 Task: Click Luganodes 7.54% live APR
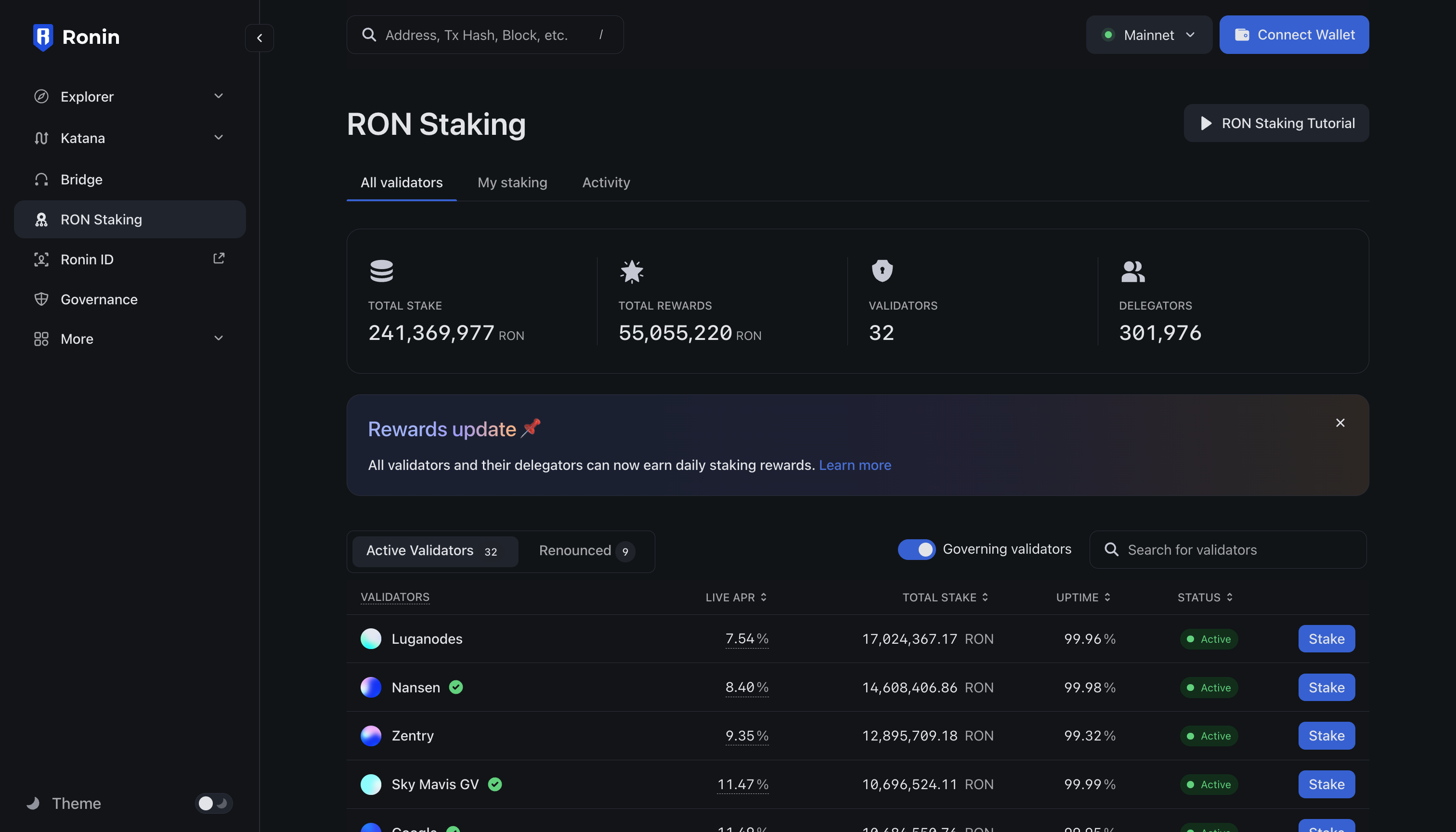[x=747, y=638]
